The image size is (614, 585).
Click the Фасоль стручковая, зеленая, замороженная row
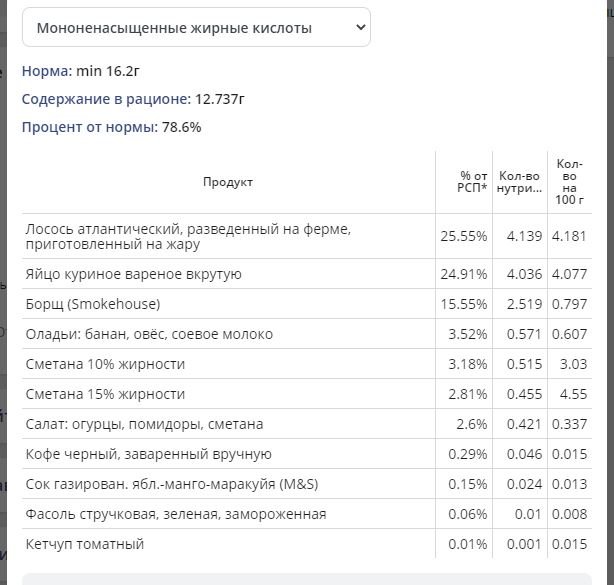[x=307, y=514]
